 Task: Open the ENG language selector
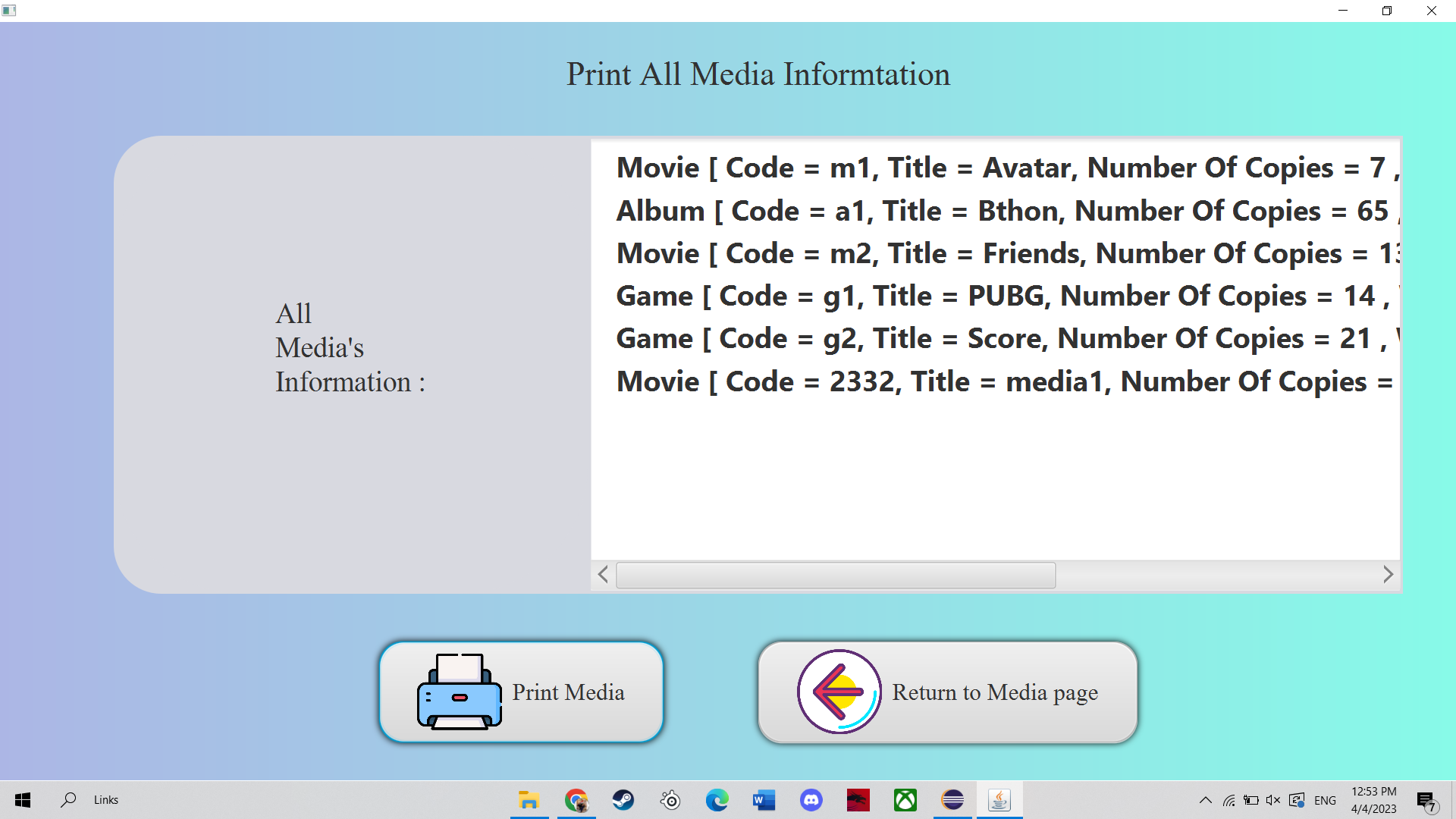click(1325, 800)
